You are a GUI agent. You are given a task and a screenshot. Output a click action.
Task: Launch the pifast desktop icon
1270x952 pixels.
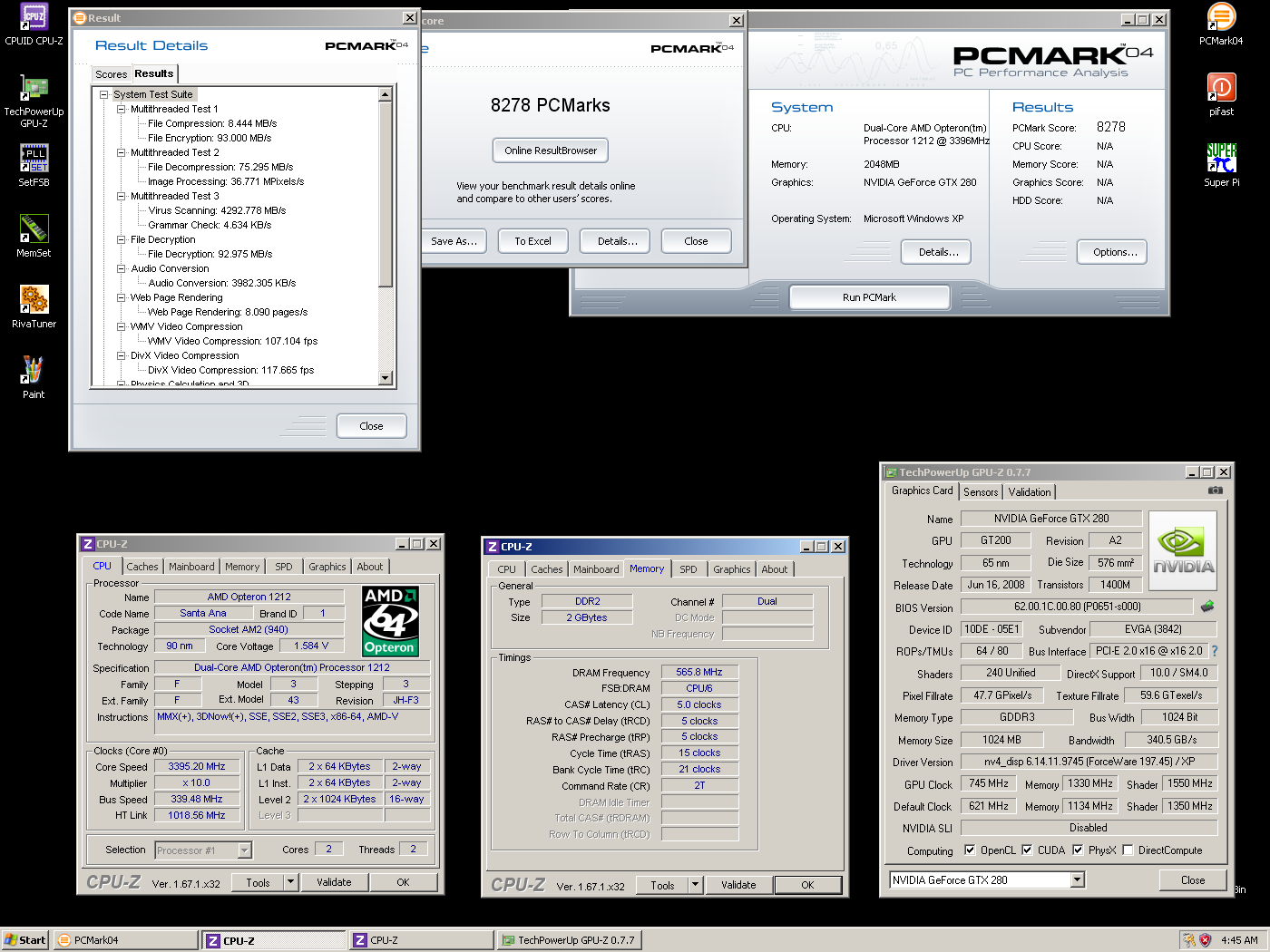tap(1221, 95)
